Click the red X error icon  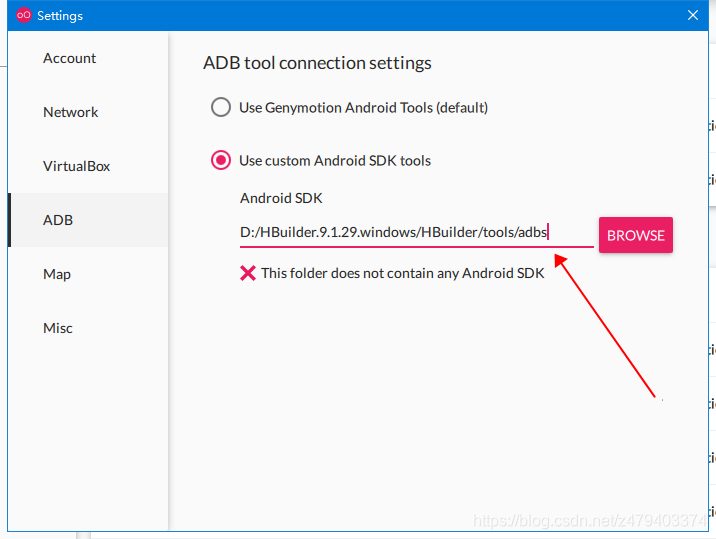click(248, 273)
